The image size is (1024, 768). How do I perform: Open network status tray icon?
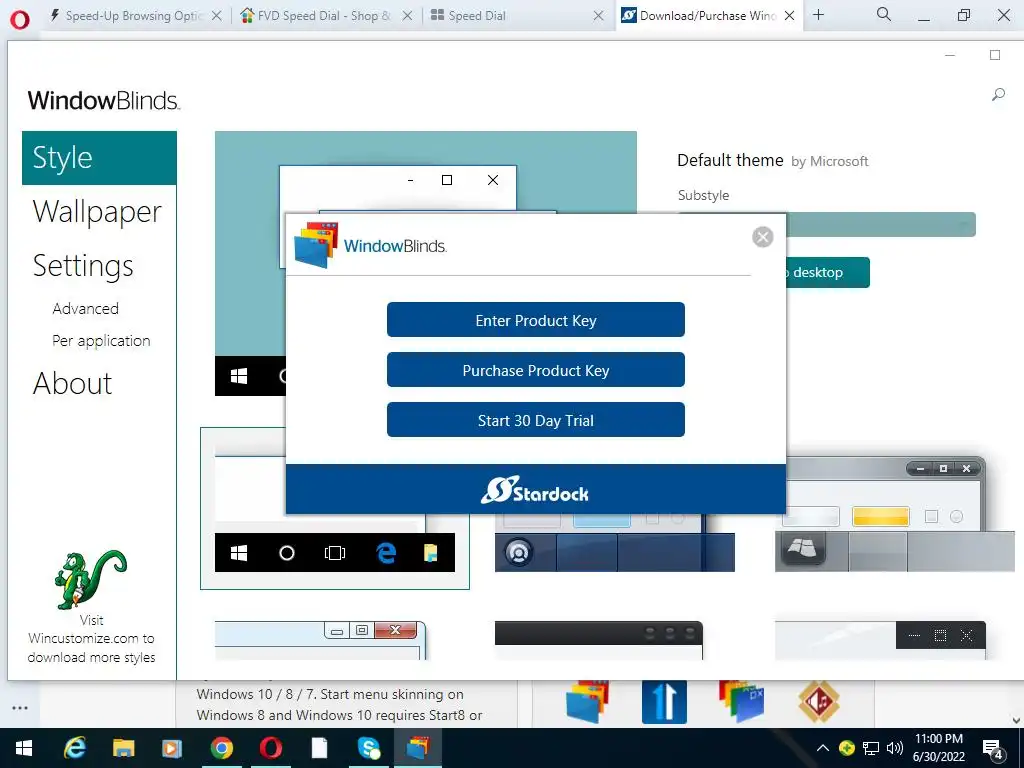pos(871,748)
